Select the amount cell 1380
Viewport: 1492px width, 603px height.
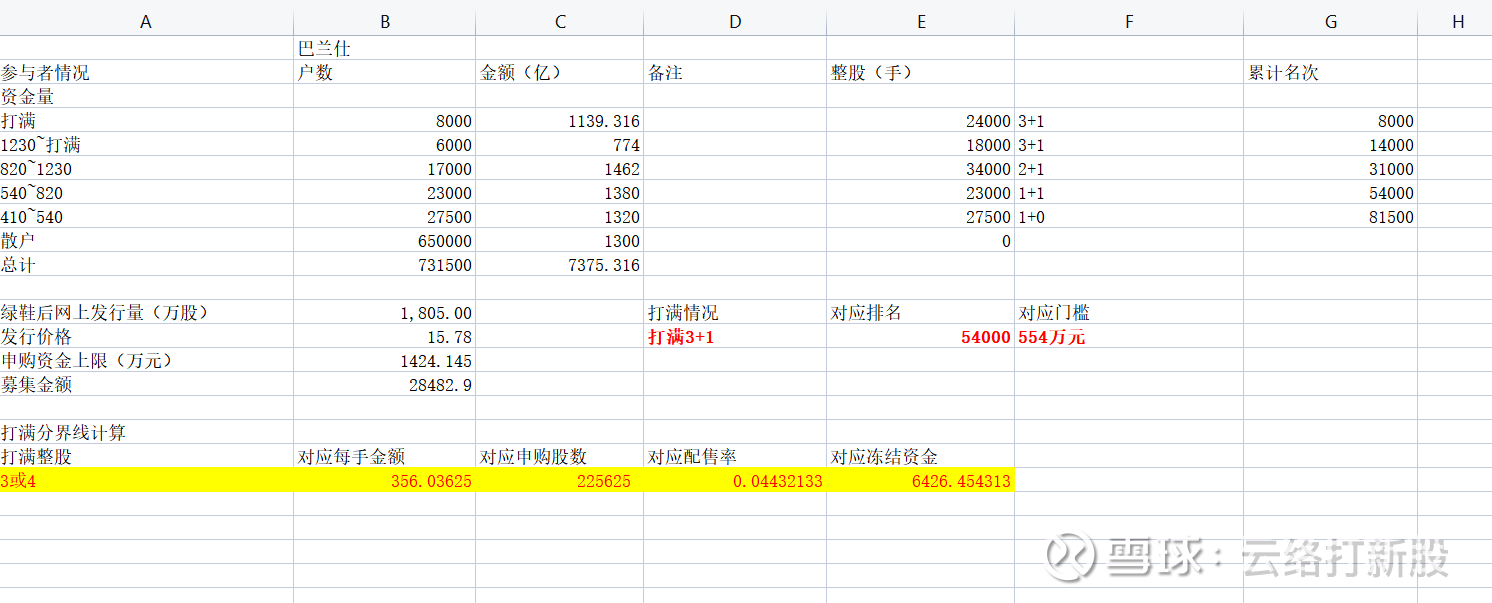click(560, 192)
